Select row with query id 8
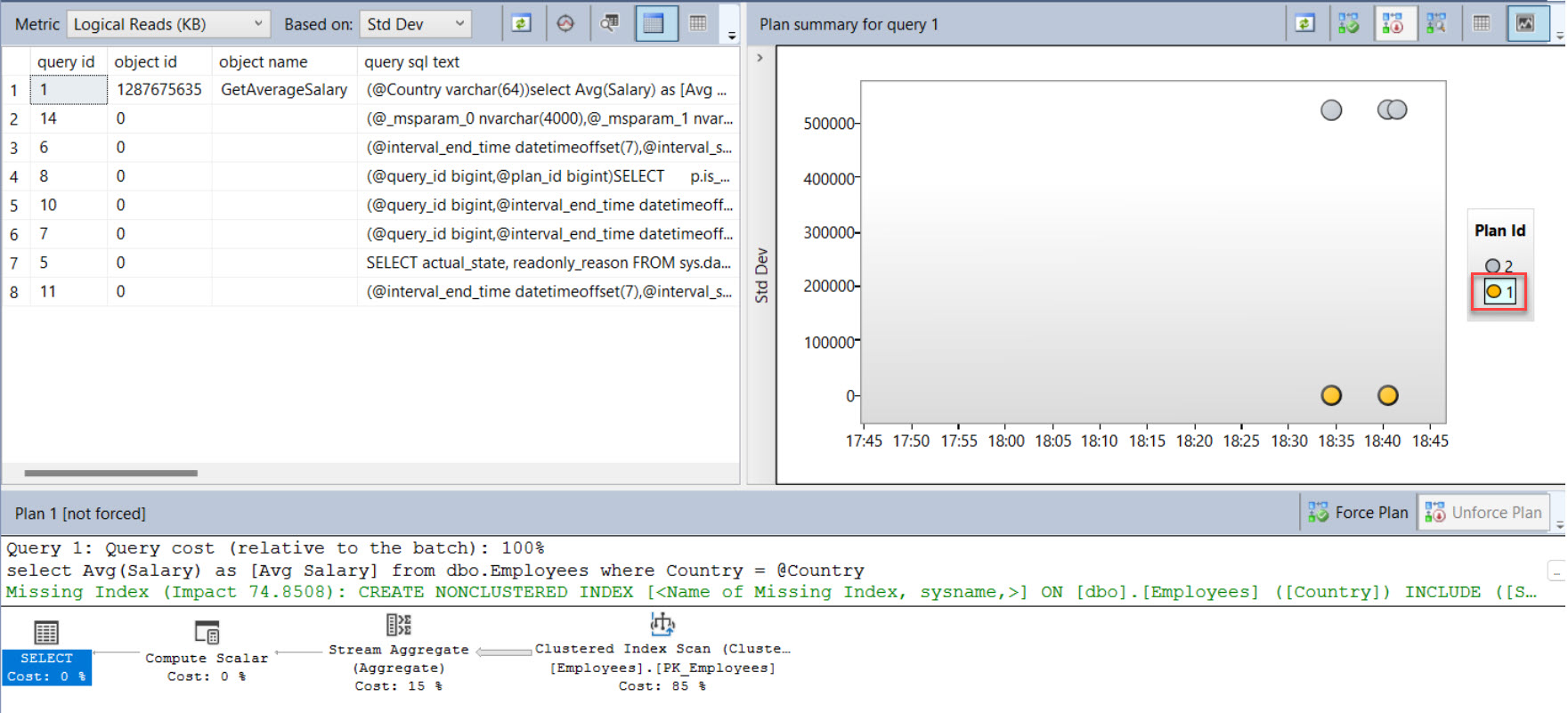The width and height of the screenshot is (1568, 713). [x=370, y=176]
